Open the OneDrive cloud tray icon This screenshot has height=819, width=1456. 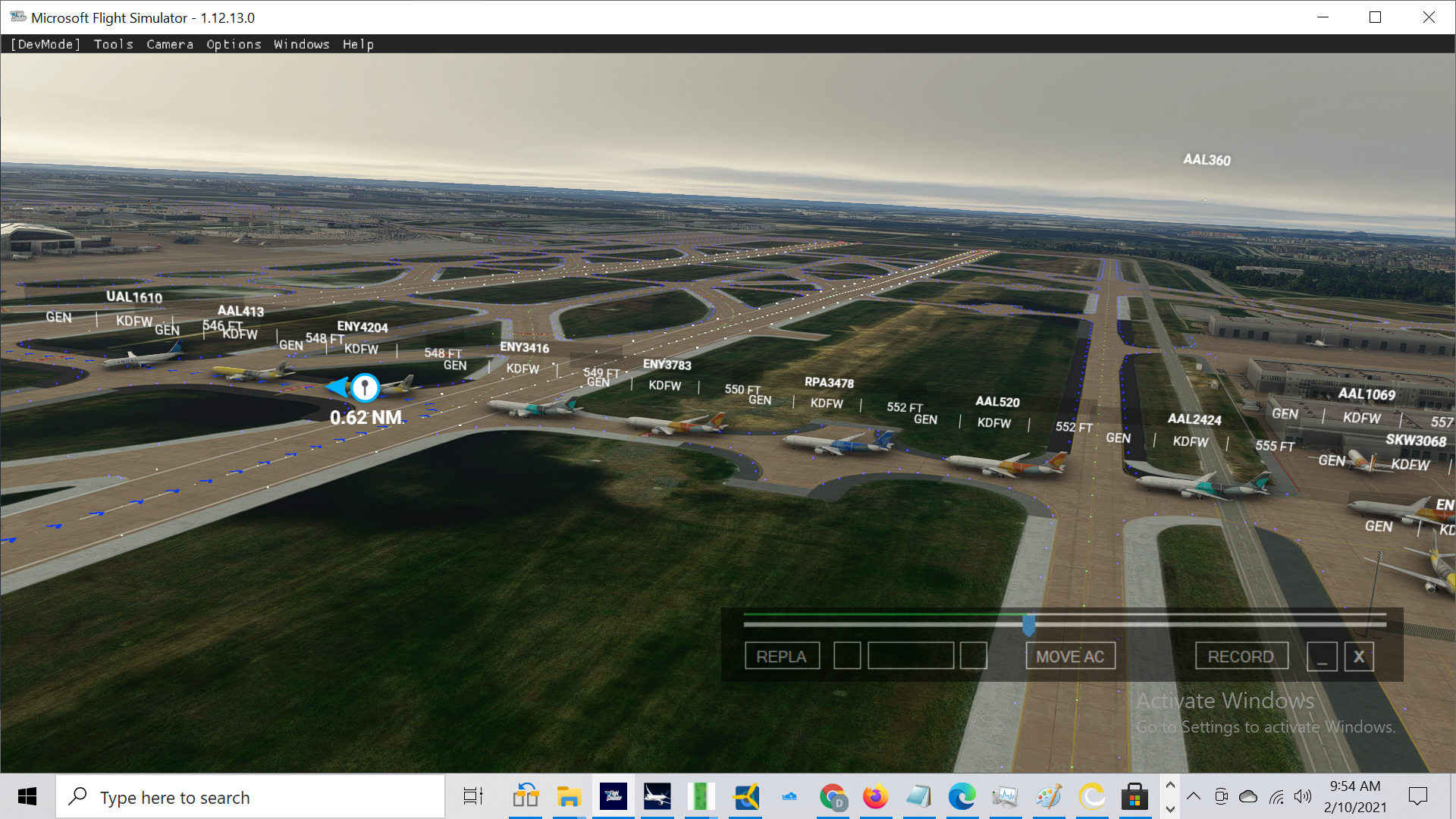coord(1248,796)
